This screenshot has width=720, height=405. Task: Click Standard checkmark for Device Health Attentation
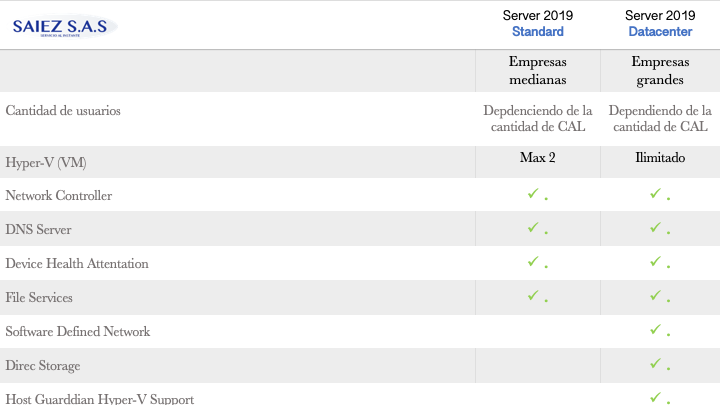point(534,262)
